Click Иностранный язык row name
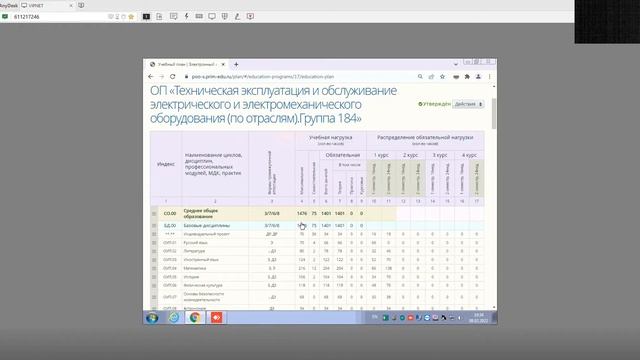Viewport: 640px width, 360px height. click(201, 260)
